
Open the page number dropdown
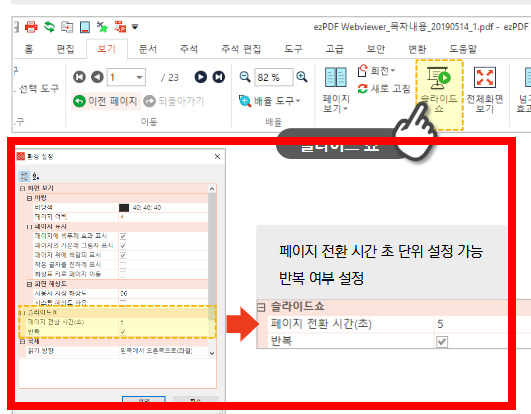point(139,77)
